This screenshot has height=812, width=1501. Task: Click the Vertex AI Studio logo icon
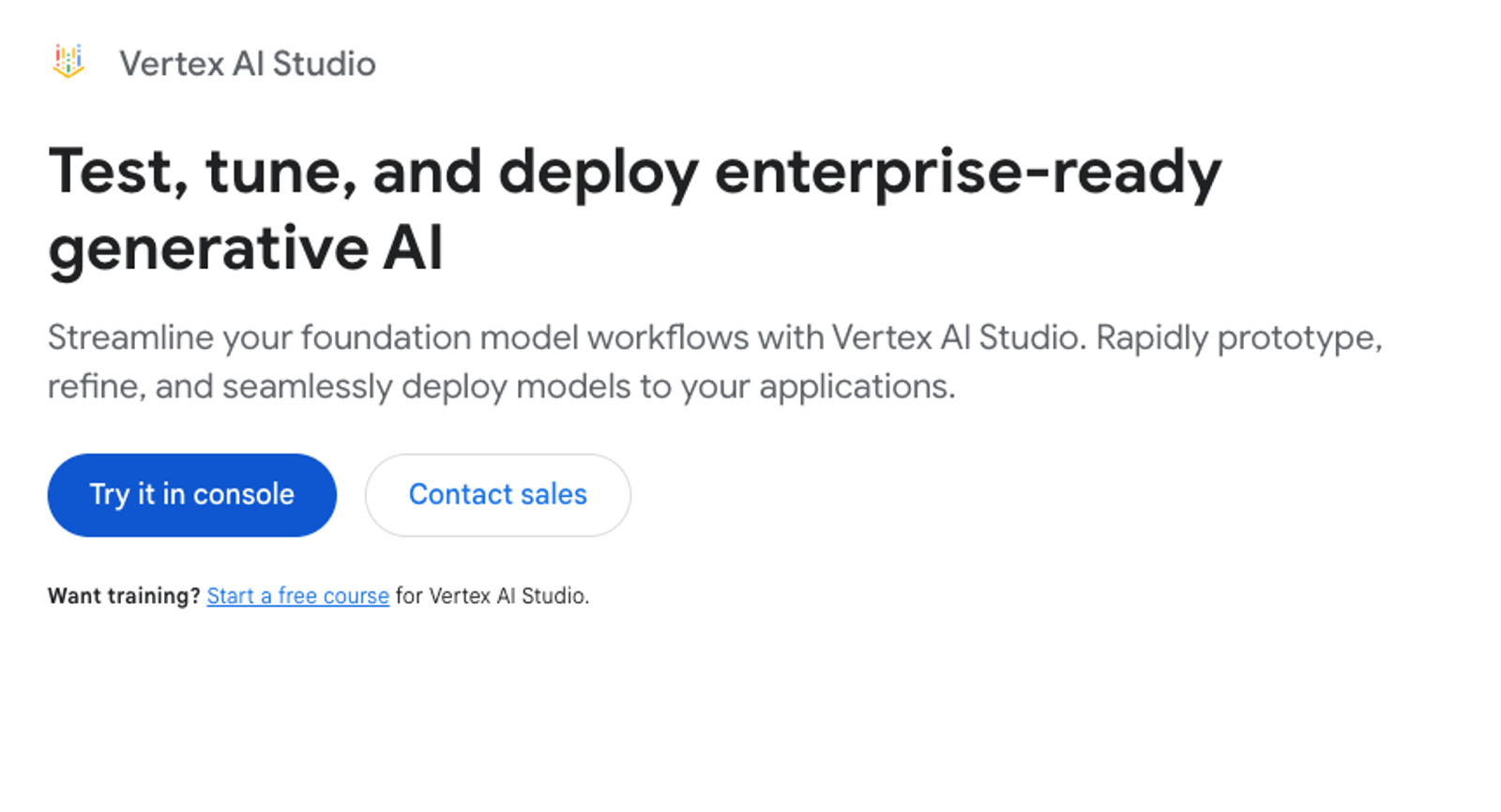click(x=68, y=62)
